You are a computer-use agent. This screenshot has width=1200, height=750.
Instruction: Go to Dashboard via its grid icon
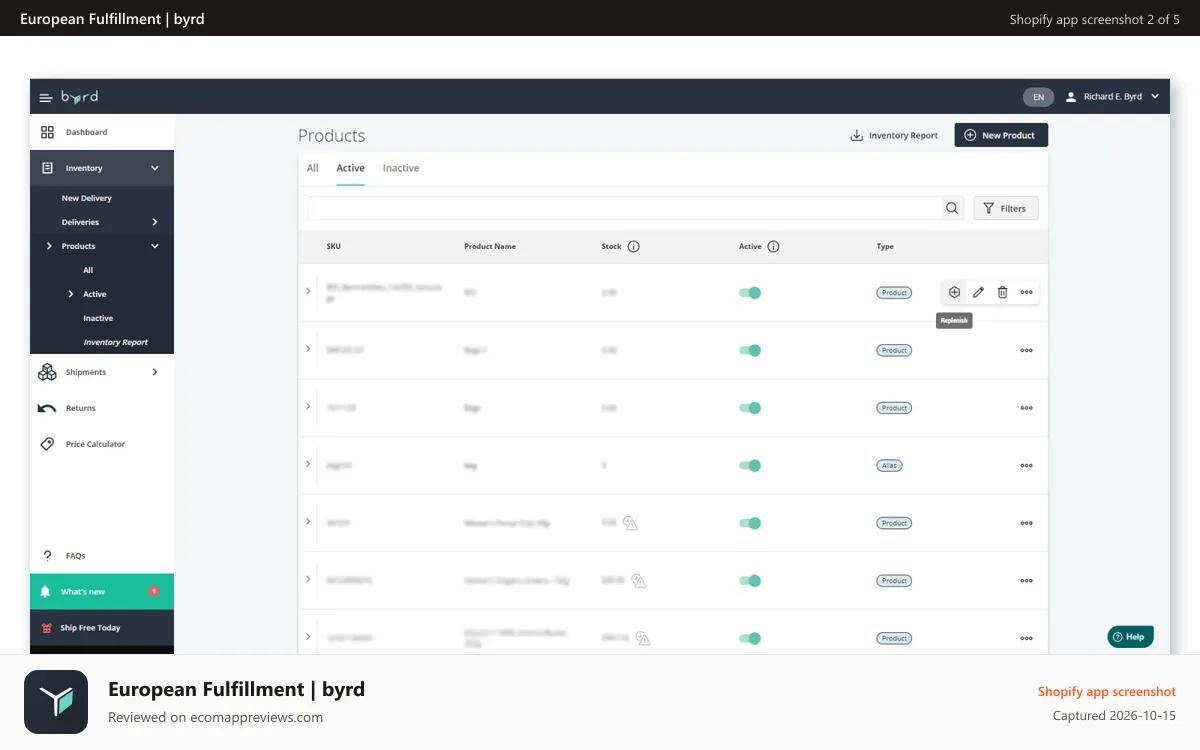[47, 132]
